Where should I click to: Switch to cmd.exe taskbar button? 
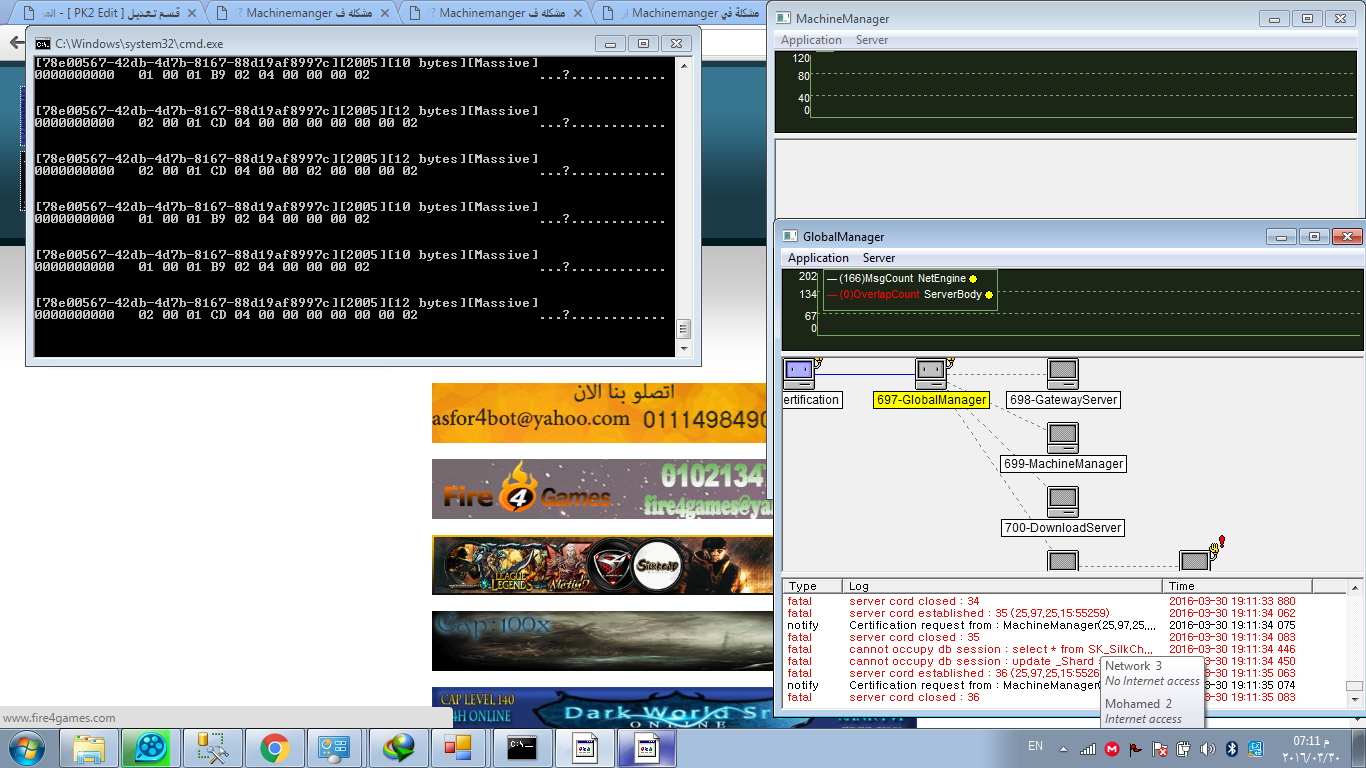tap(523, 748)
